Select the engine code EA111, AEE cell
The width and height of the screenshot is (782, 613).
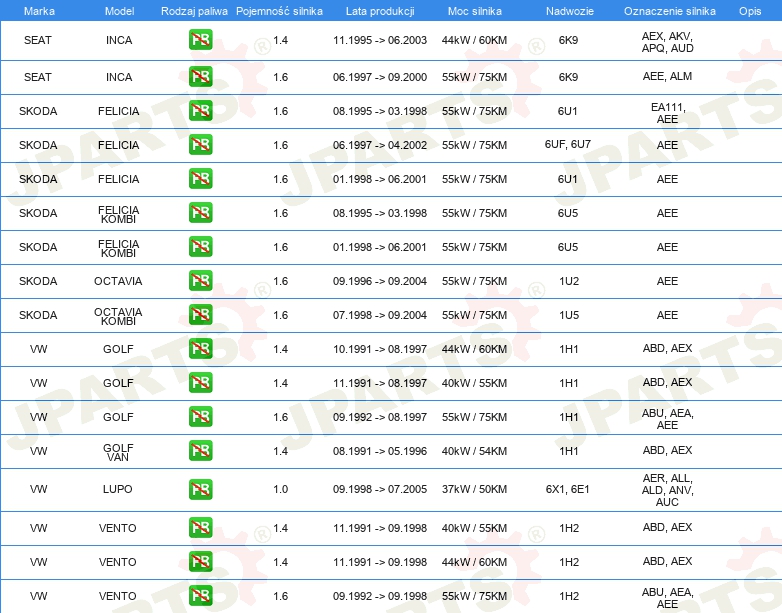pyautogui.click(x=667, y=113)
